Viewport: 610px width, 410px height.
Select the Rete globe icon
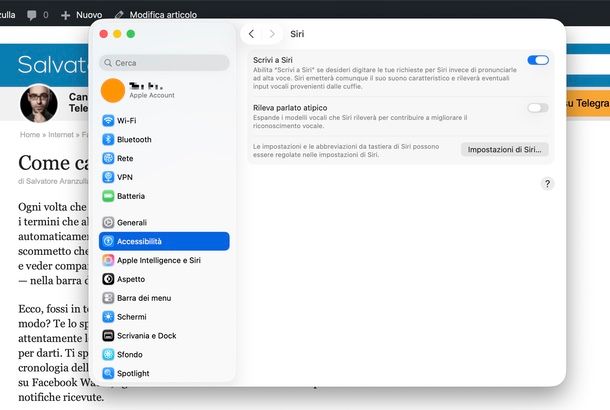108,158
